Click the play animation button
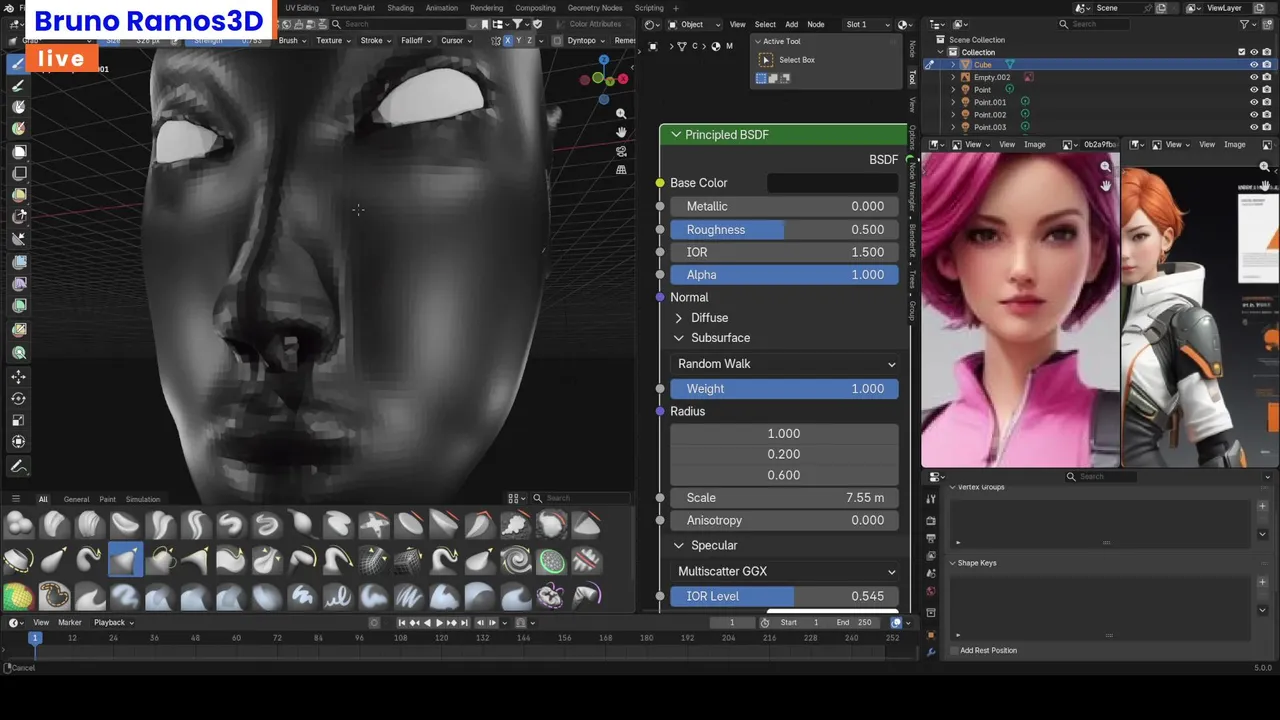1280x720 pixels. pos(439,623)
